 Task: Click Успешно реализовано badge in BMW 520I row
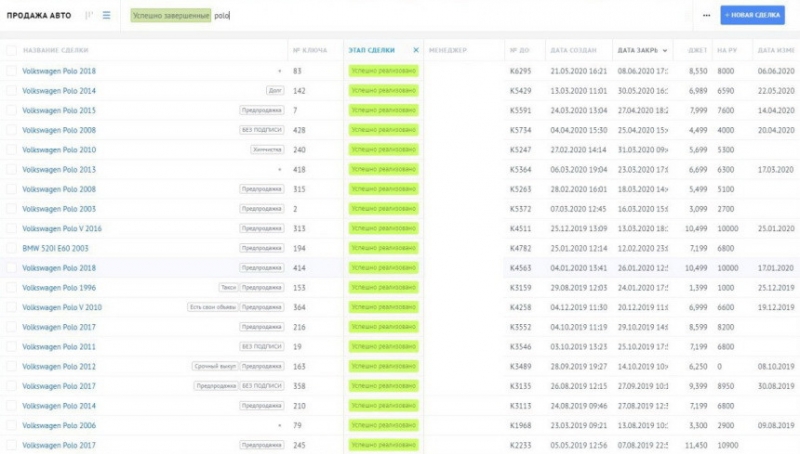(x=383, y=248)
